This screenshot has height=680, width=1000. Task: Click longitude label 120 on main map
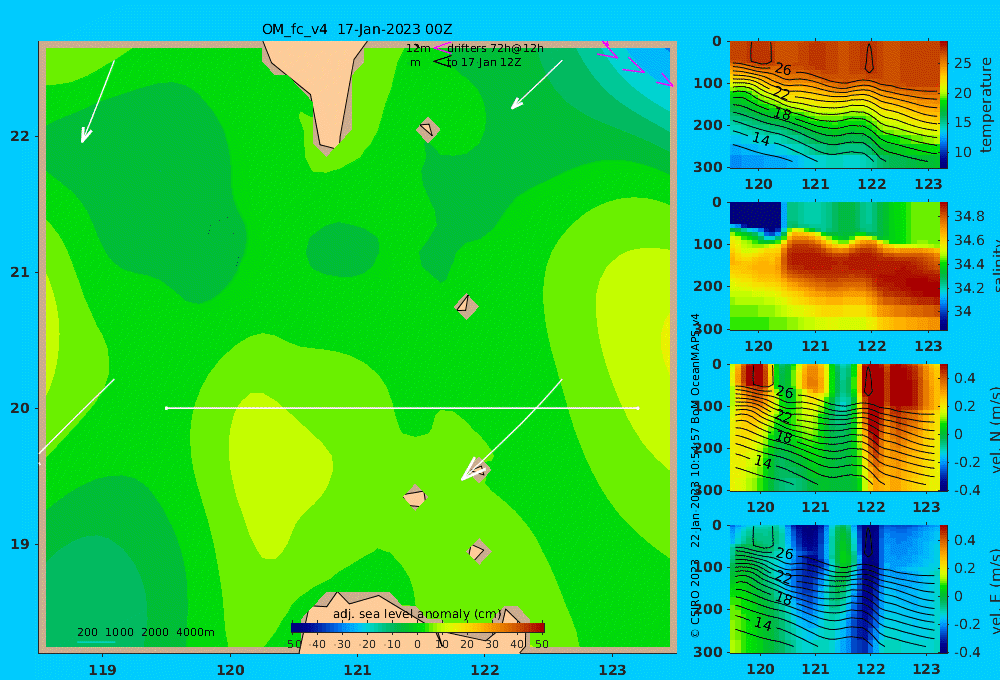tap(230, 670)
